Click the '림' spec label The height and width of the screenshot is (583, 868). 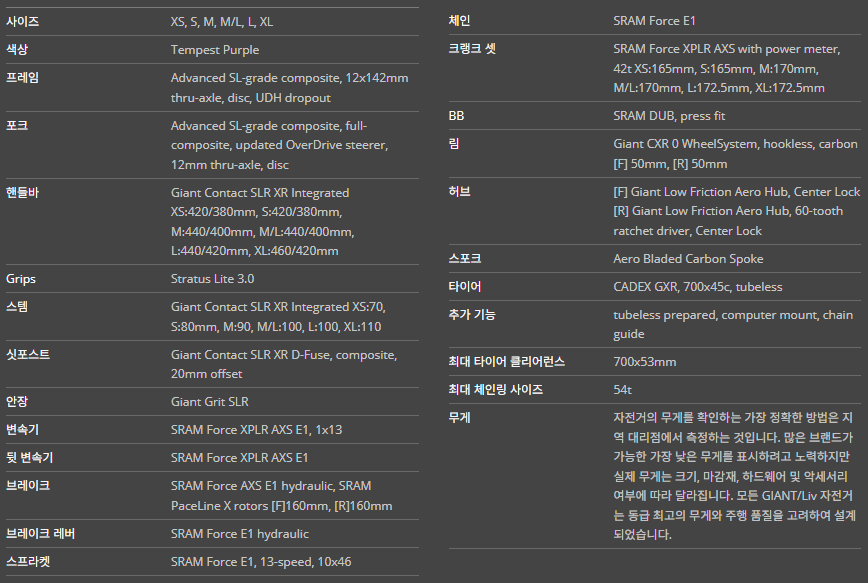(x=453, y=144)
